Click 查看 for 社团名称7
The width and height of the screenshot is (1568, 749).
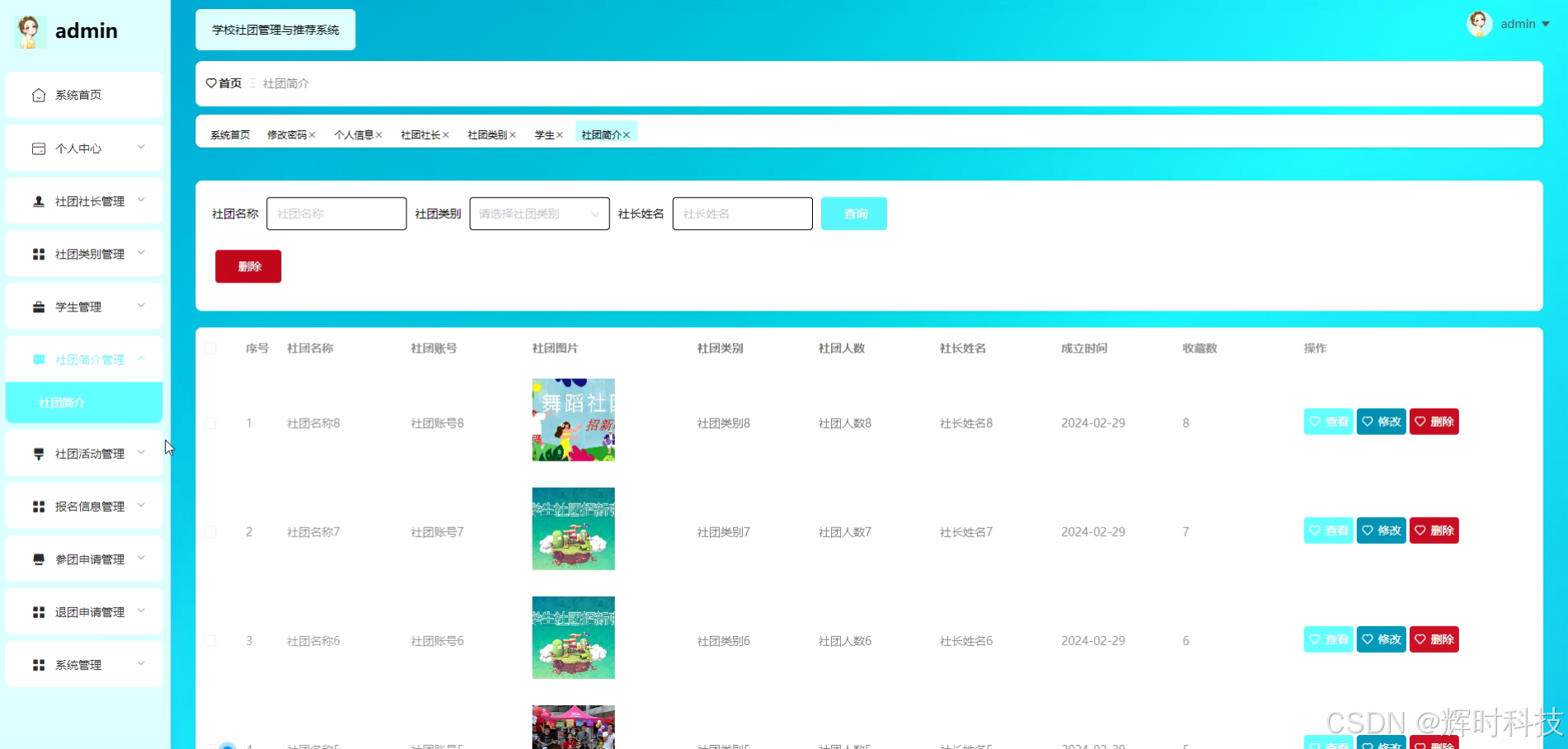tap(1328, 531)
